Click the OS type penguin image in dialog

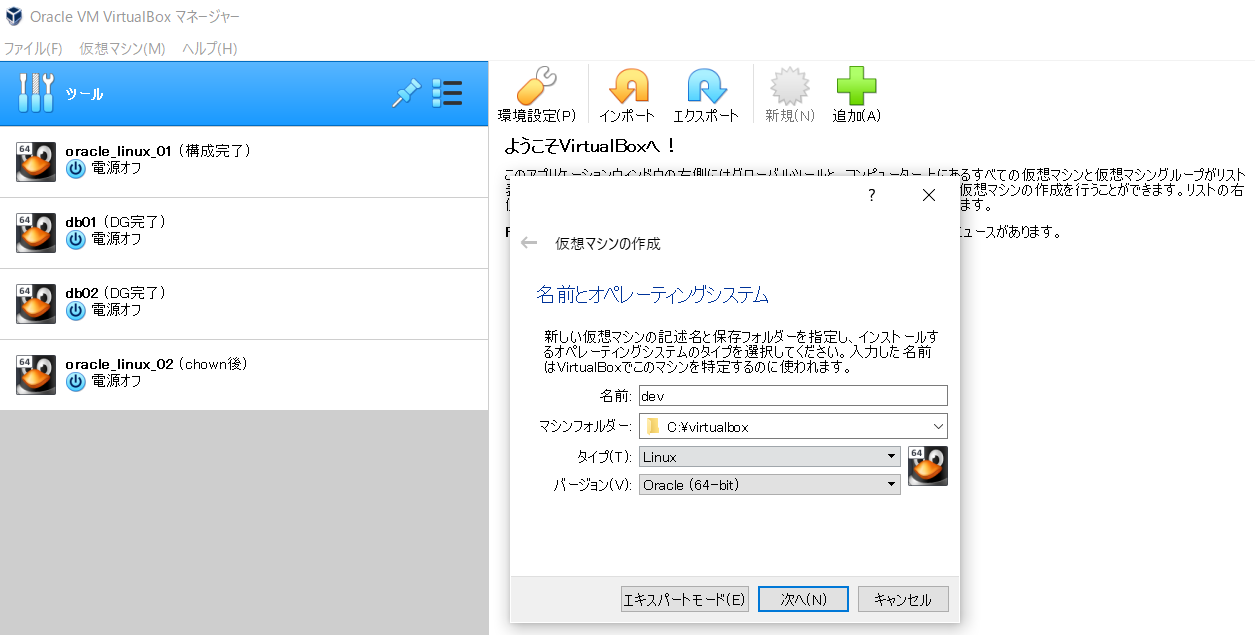pyautogui.click(x=928, y=466)
